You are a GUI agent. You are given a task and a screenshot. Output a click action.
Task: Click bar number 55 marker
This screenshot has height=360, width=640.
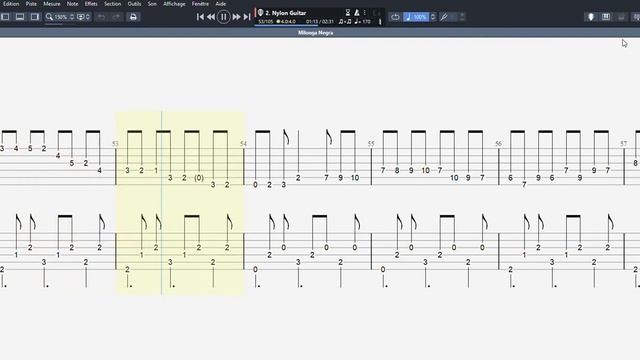[371, 144]
